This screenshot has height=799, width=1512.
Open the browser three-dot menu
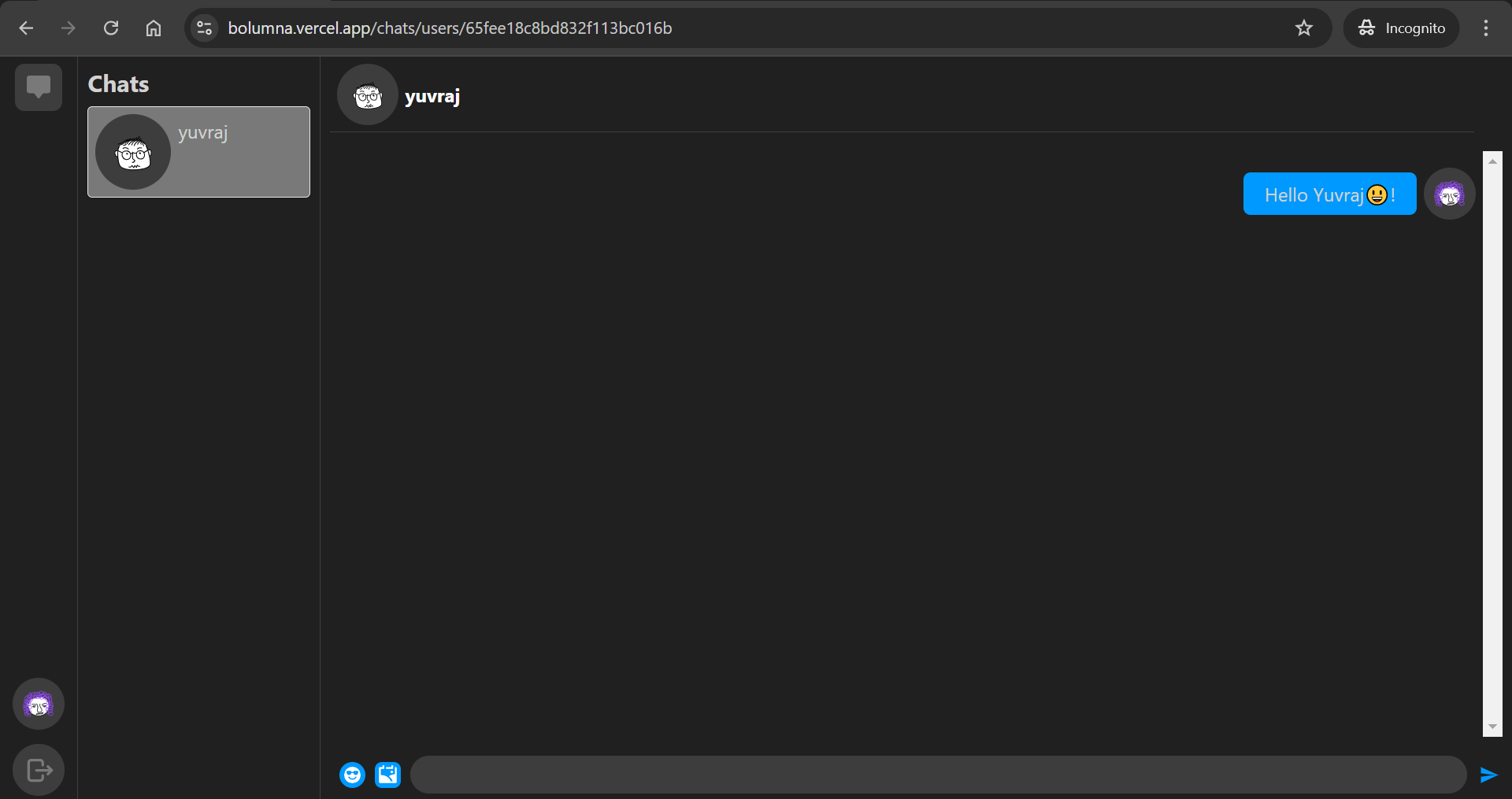[1486, 28]
